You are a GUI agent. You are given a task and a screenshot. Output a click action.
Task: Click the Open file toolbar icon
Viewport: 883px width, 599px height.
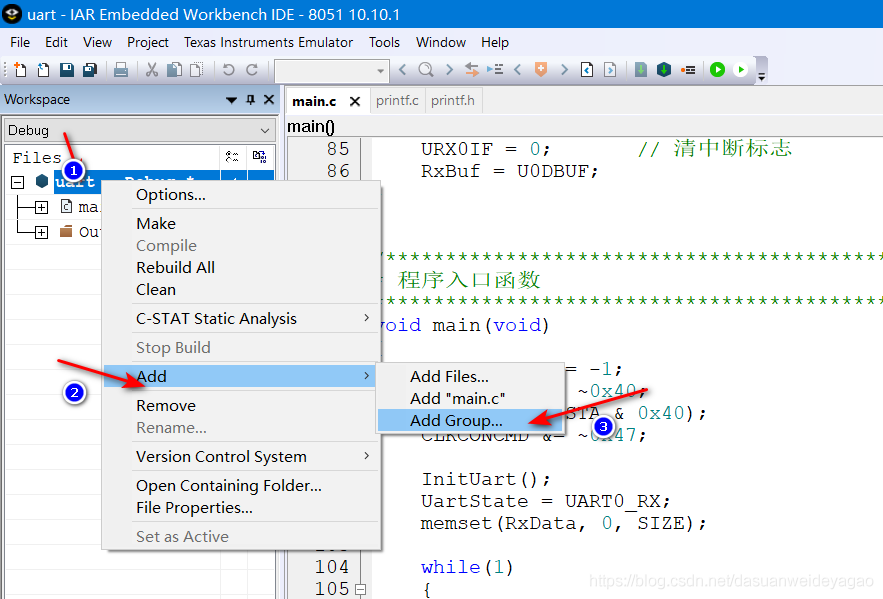[43, 70]
